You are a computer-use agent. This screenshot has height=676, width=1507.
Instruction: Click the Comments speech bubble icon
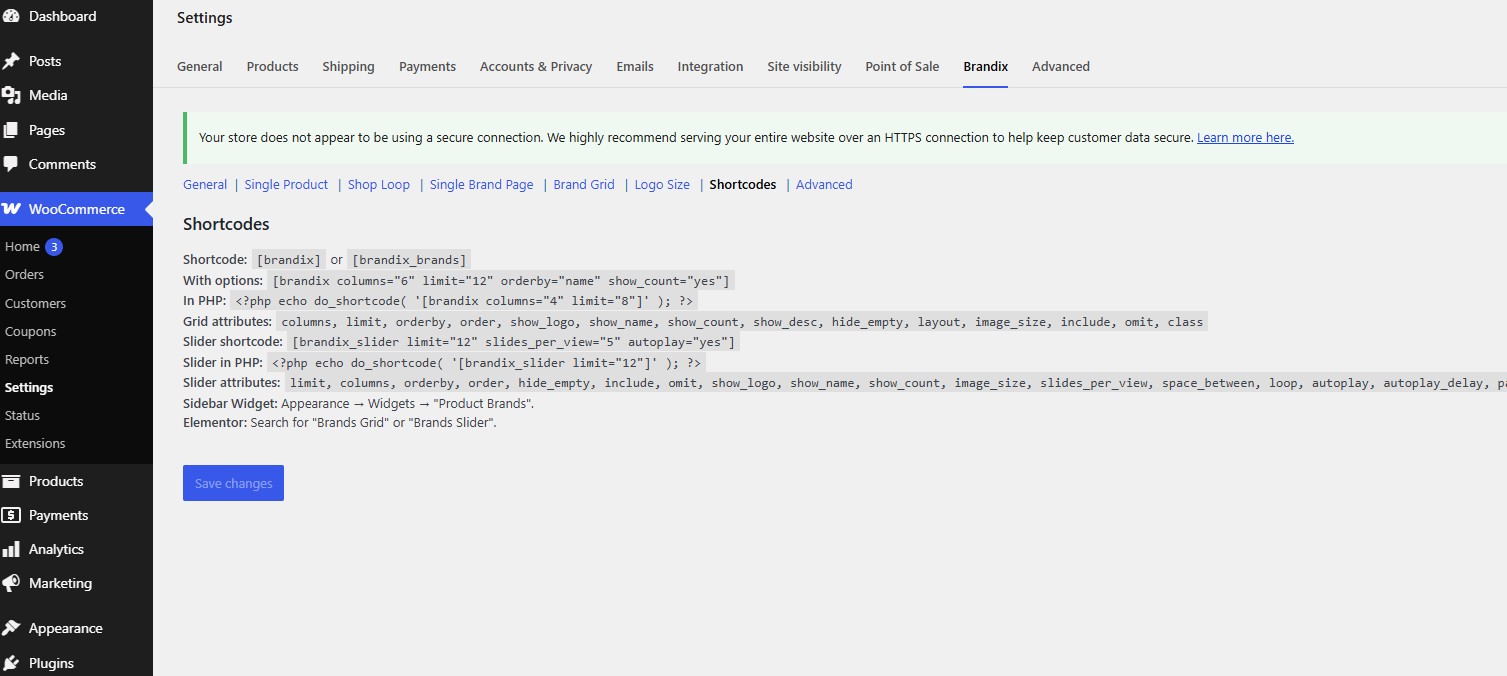tap(11, 164)
